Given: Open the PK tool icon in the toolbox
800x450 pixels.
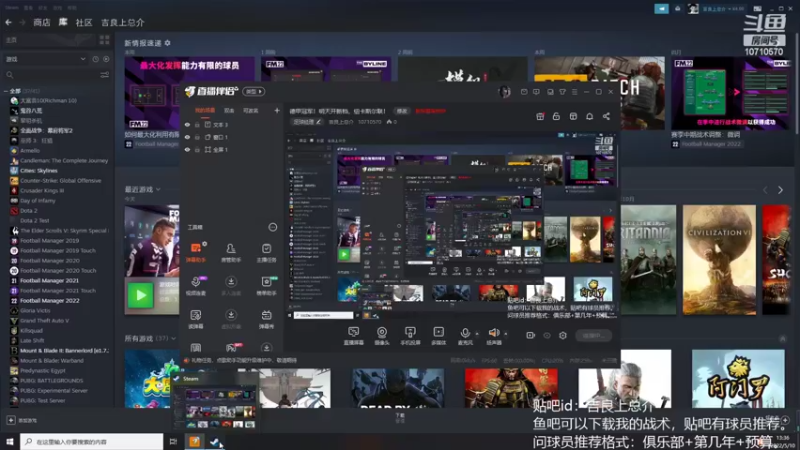Looking at the screenshot, I should point(231,348).
